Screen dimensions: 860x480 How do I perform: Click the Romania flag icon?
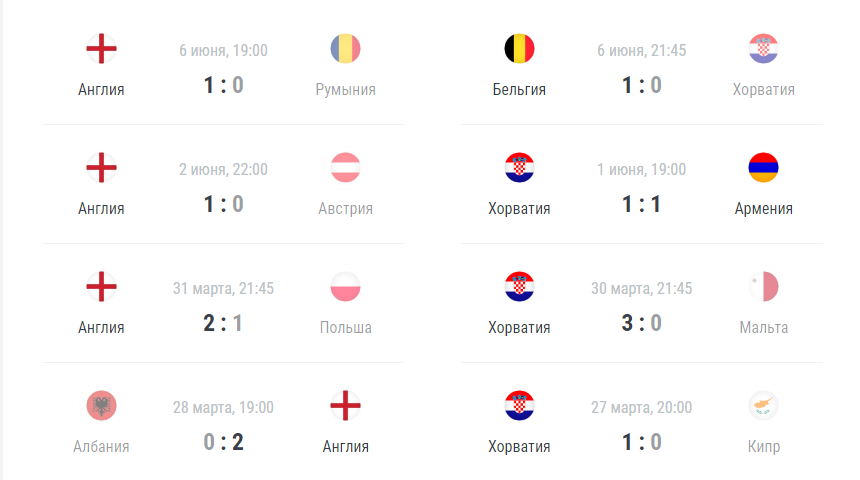(x=346, y=49)
